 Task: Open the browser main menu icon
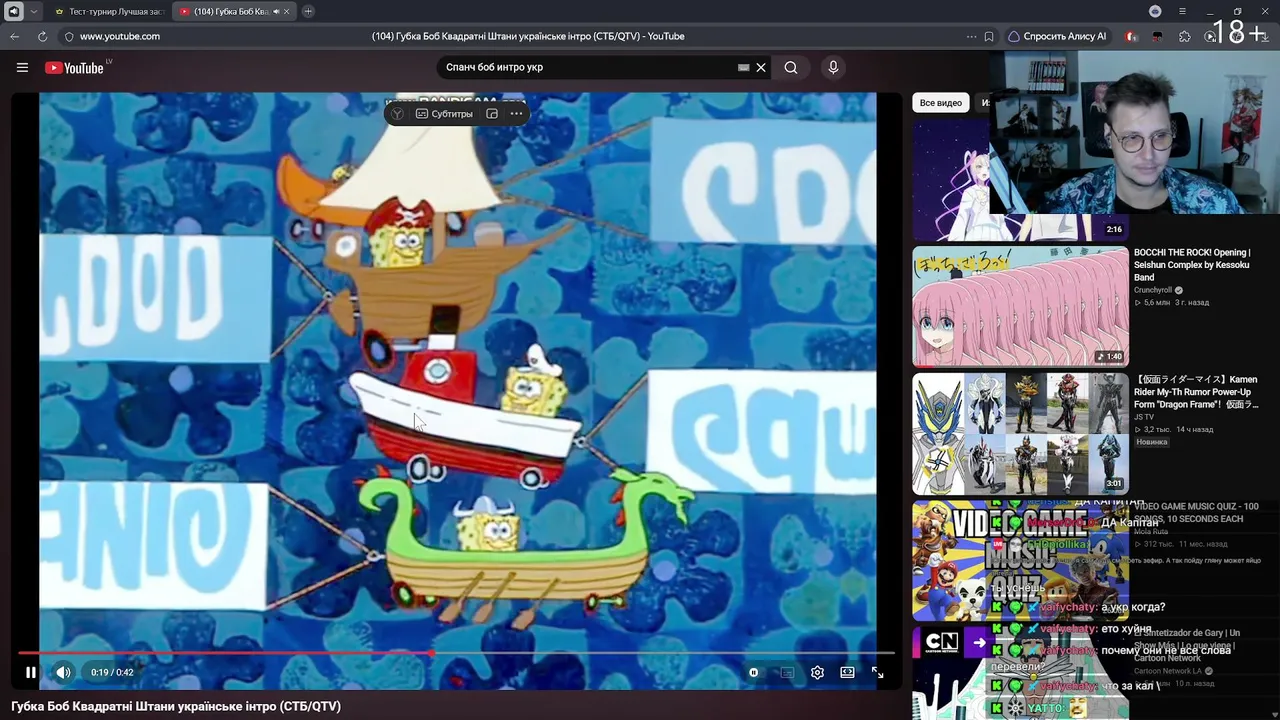coord(1182,11)
